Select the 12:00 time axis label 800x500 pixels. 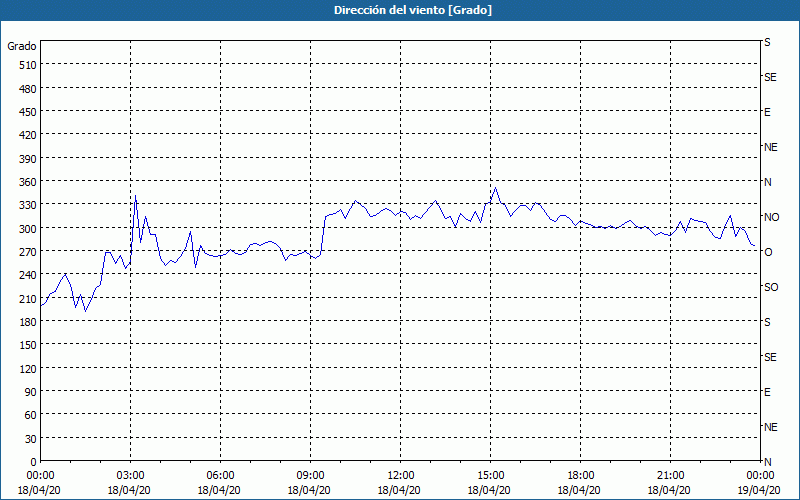pyautogui.click(x=400, y=476)
